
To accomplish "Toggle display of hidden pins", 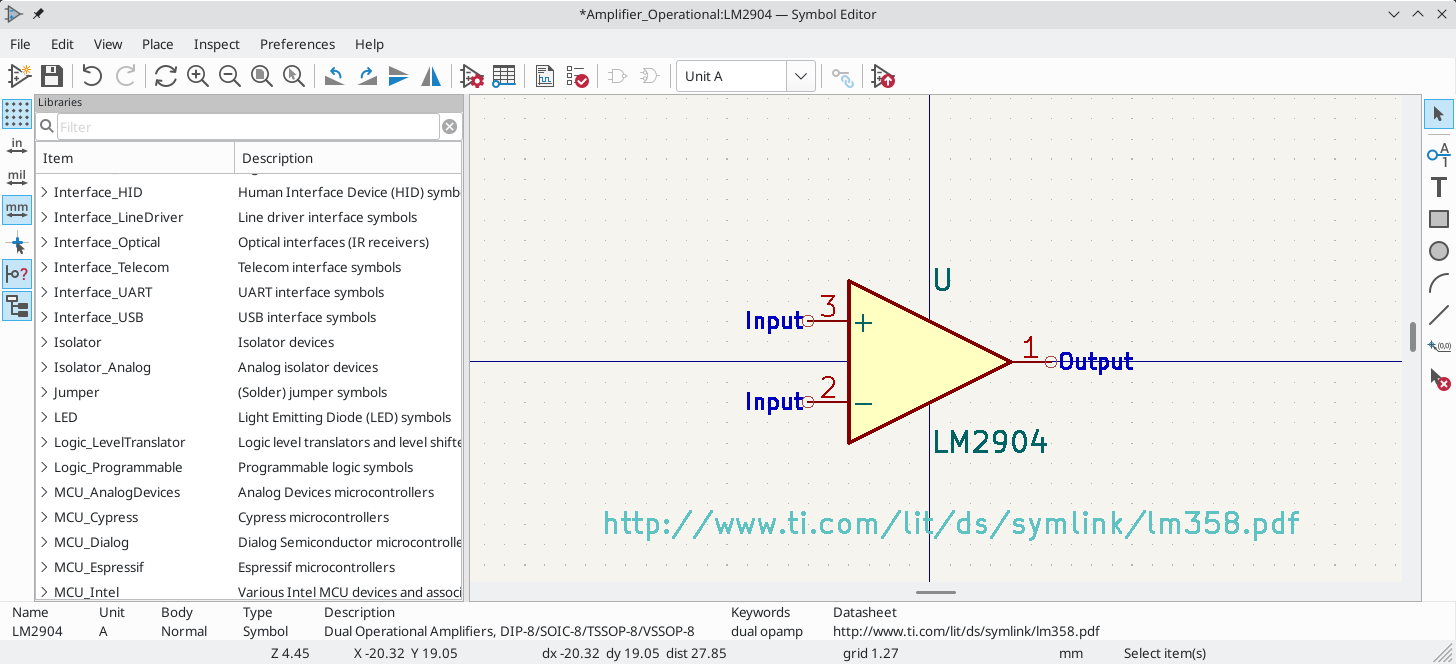I will (x=16, y=274).
